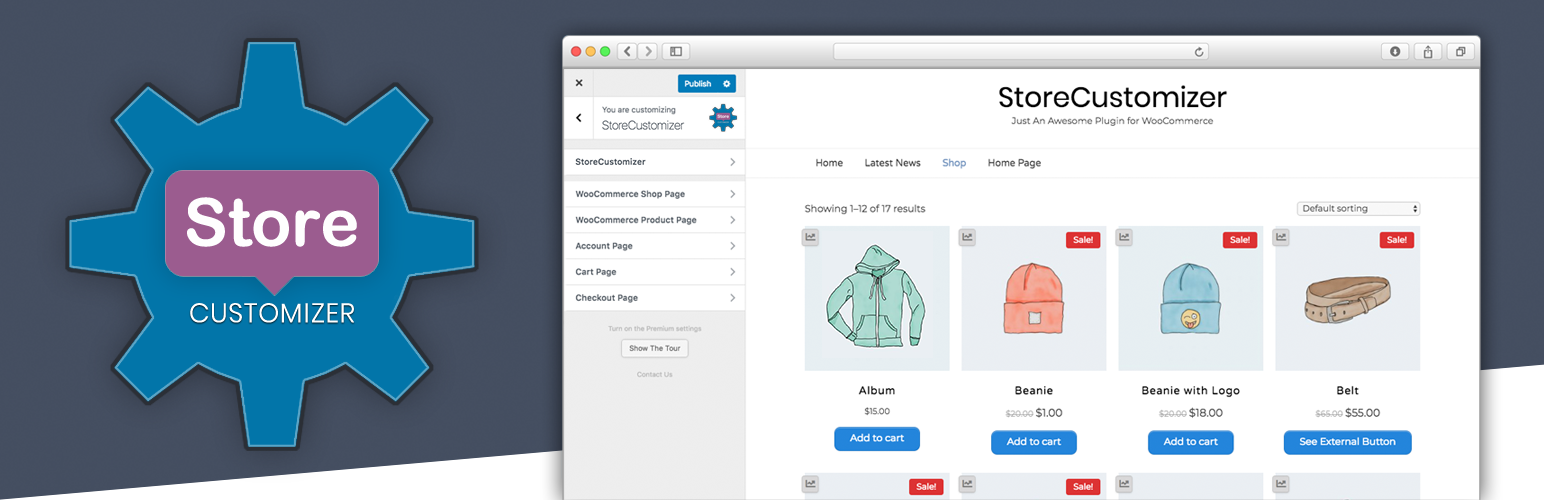Click the browser reload icon
The image size is (1544, 500).
pos(1199,52)
